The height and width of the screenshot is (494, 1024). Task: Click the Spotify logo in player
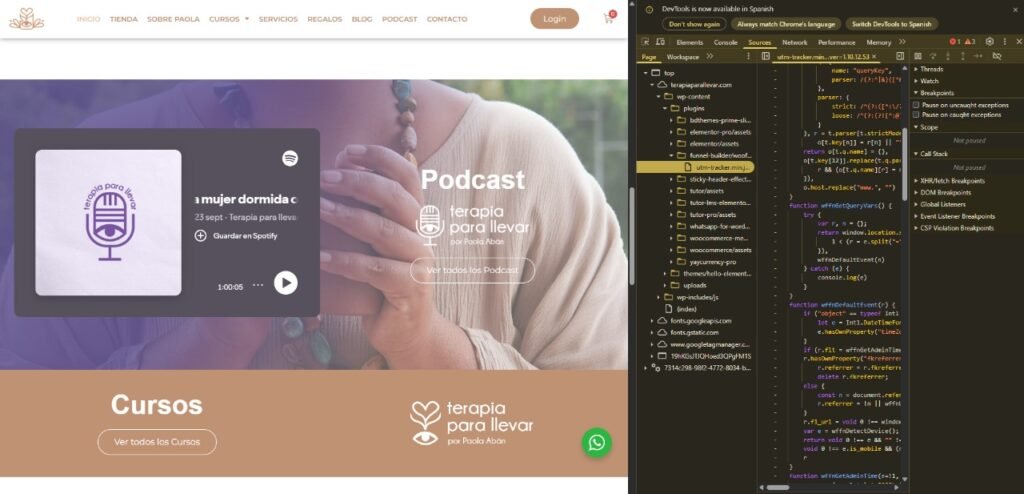pos(290,158)
